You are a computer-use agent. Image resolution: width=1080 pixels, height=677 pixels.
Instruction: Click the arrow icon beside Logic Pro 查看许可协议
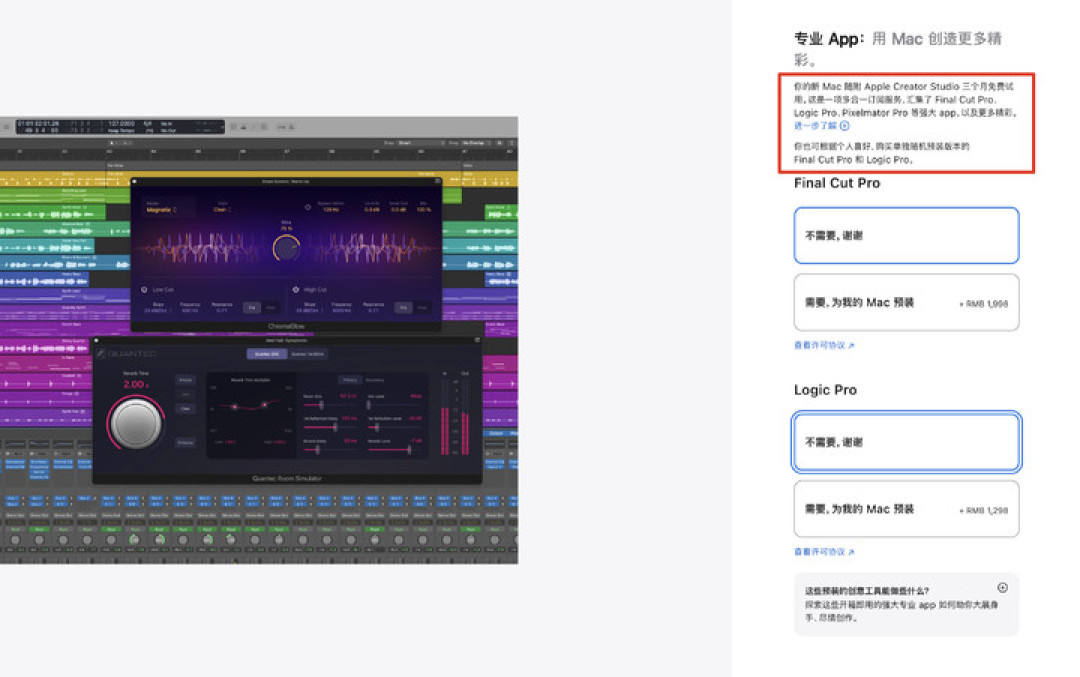tap(851, 552)
